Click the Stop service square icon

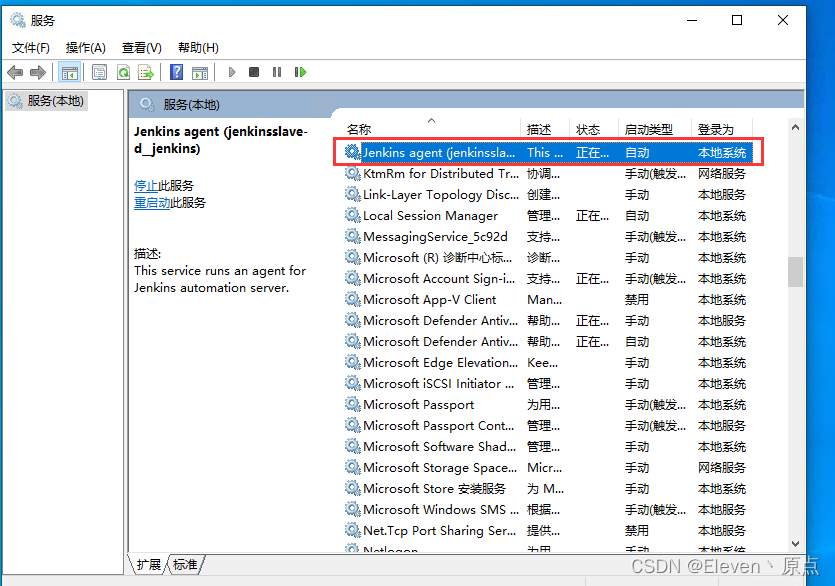254,72
